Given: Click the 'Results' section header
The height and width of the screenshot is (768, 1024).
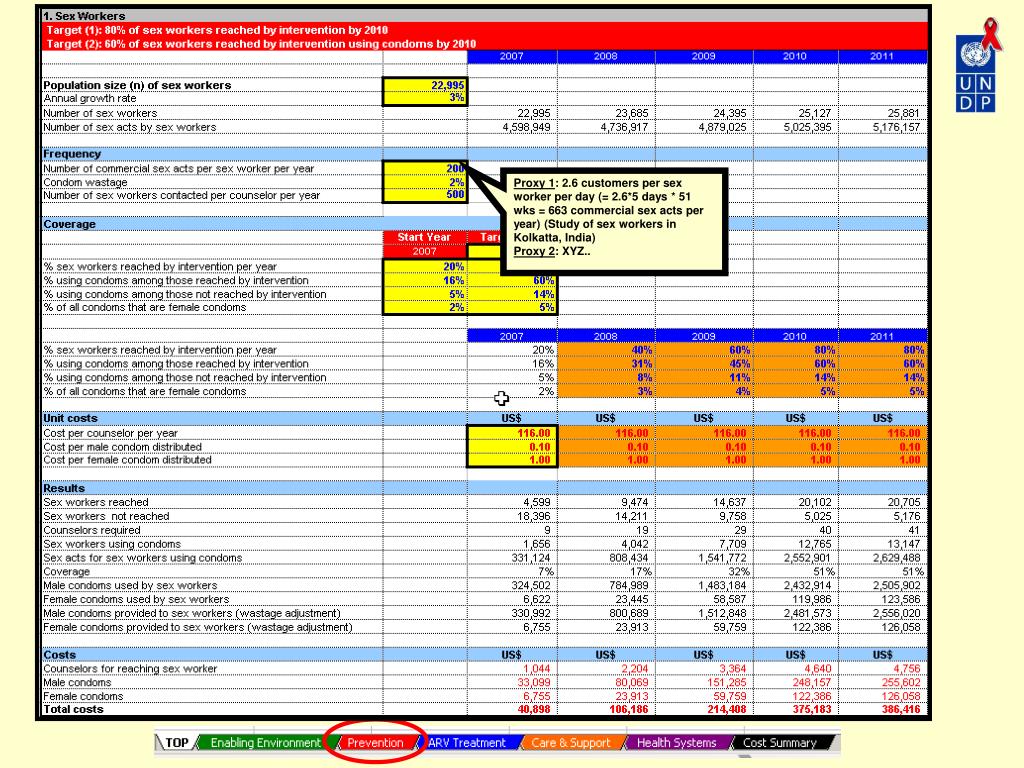Looking at the screenshot, I should tap(64, 488).
